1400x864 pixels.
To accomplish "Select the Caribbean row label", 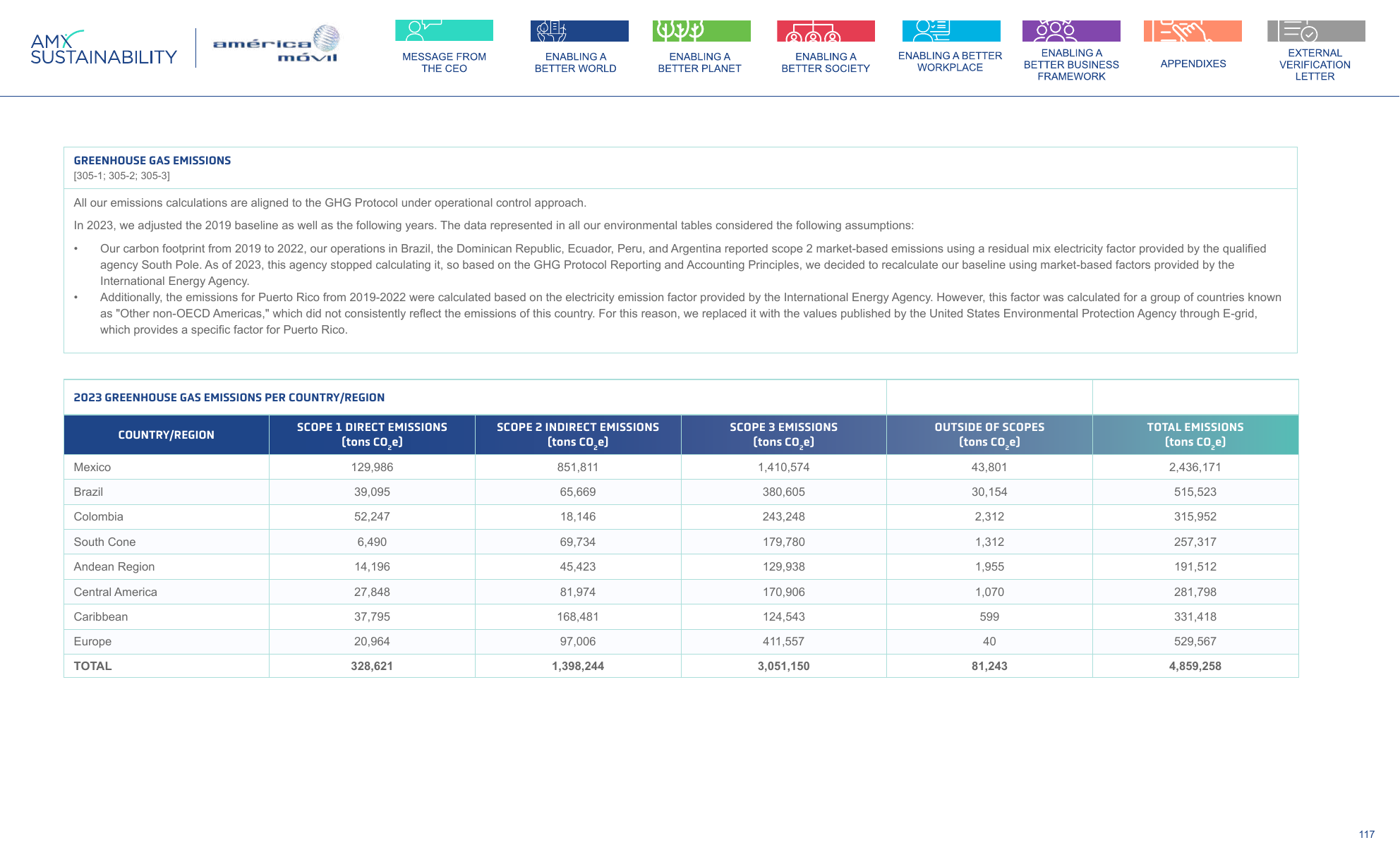I will point(101,616).
